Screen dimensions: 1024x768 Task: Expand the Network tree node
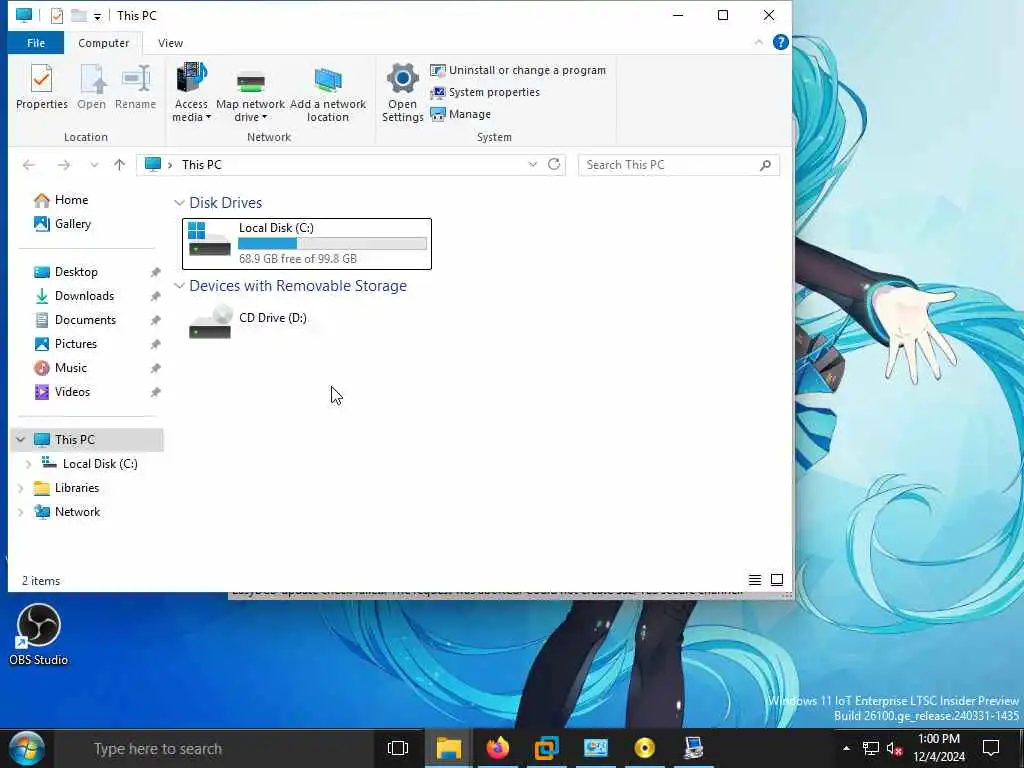pos(21,513)
